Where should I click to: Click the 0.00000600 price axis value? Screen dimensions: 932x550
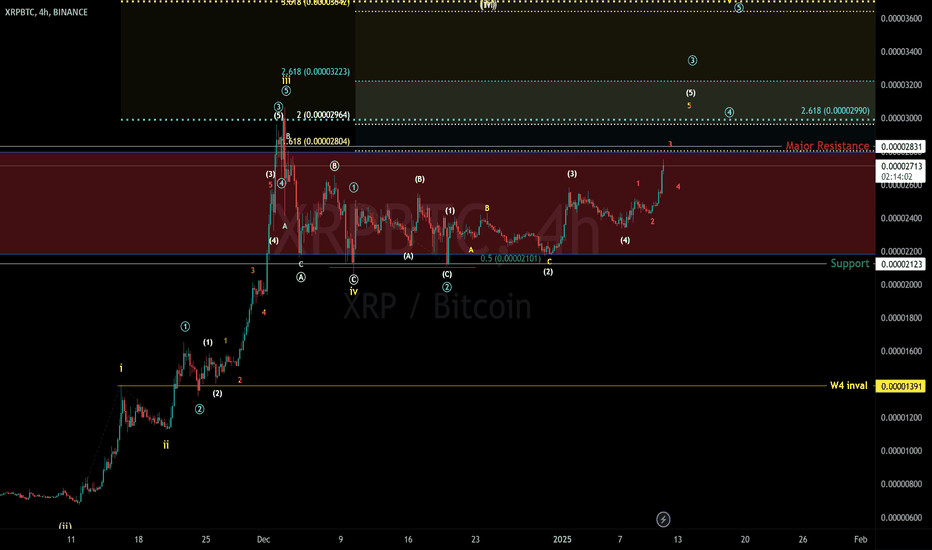tap(901, 517)
